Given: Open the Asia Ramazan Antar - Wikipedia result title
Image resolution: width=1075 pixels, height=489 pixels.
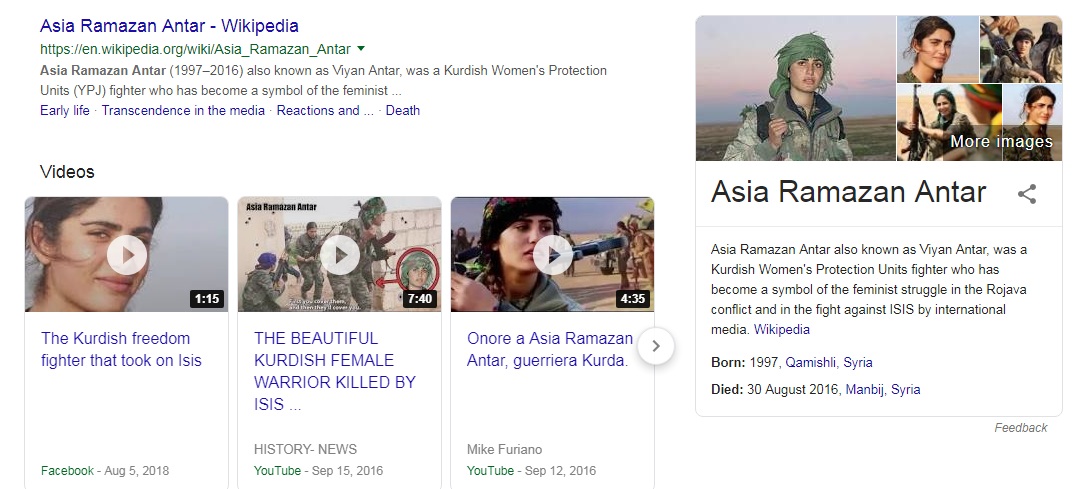Looking at the screenshot, I should pos(169,26).
